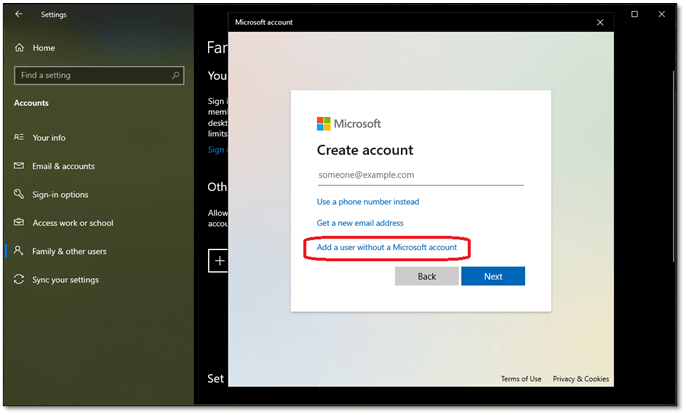
Task: Close the Settings window
Action: tap(662, 14)
